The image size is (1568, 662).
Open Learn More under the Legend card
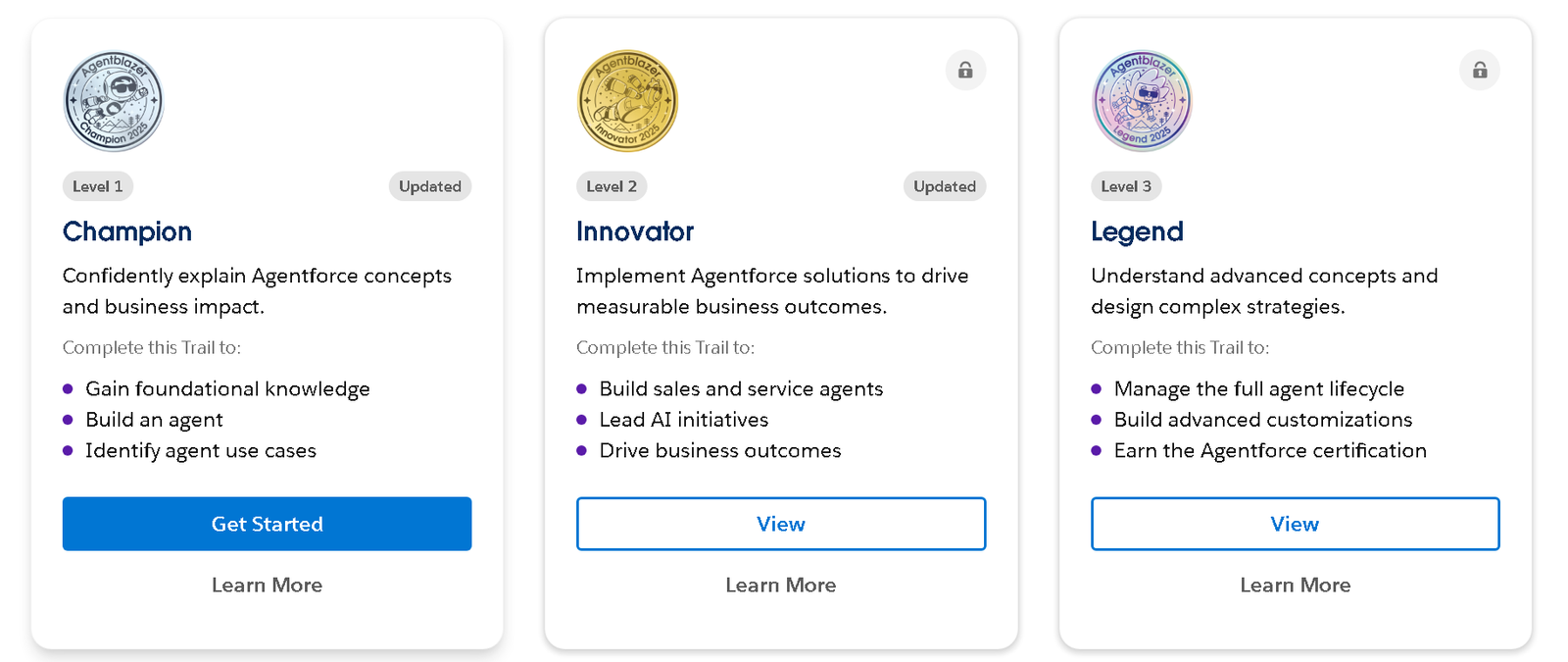1295,585
